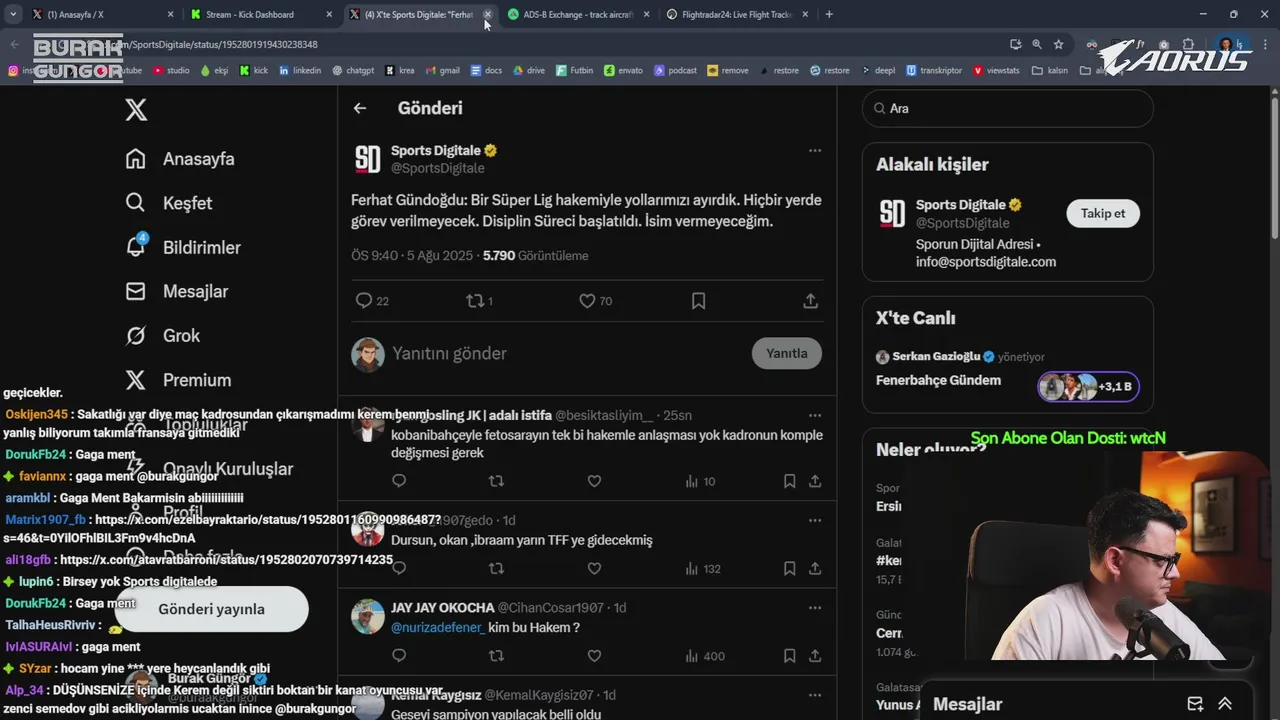Open more menu on besiktasliyim_ reply
1280x720 pixels.
pyautogui.click(x=815, y=415)
